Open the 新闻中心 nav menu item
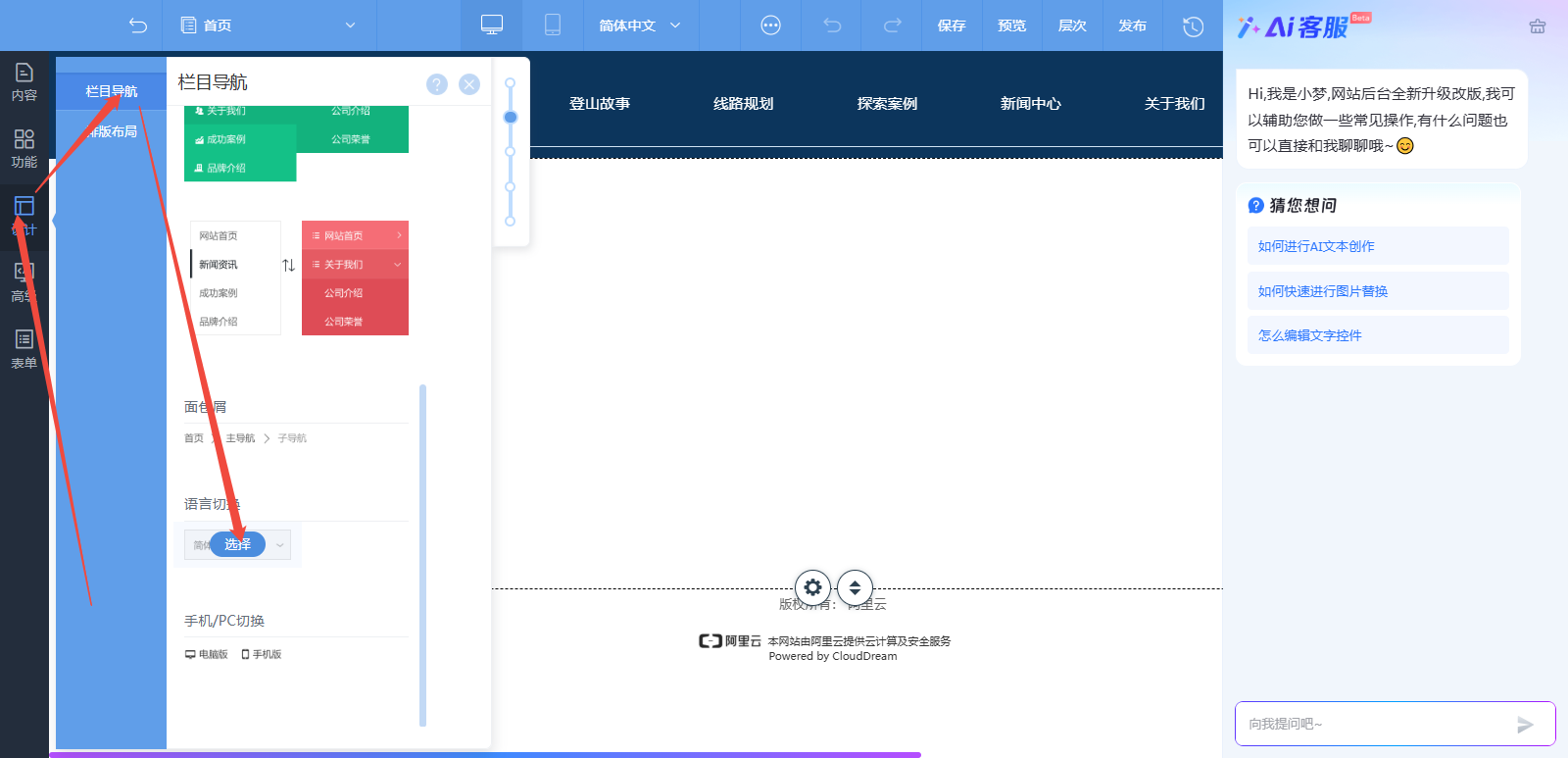 tap(1031, 104)
